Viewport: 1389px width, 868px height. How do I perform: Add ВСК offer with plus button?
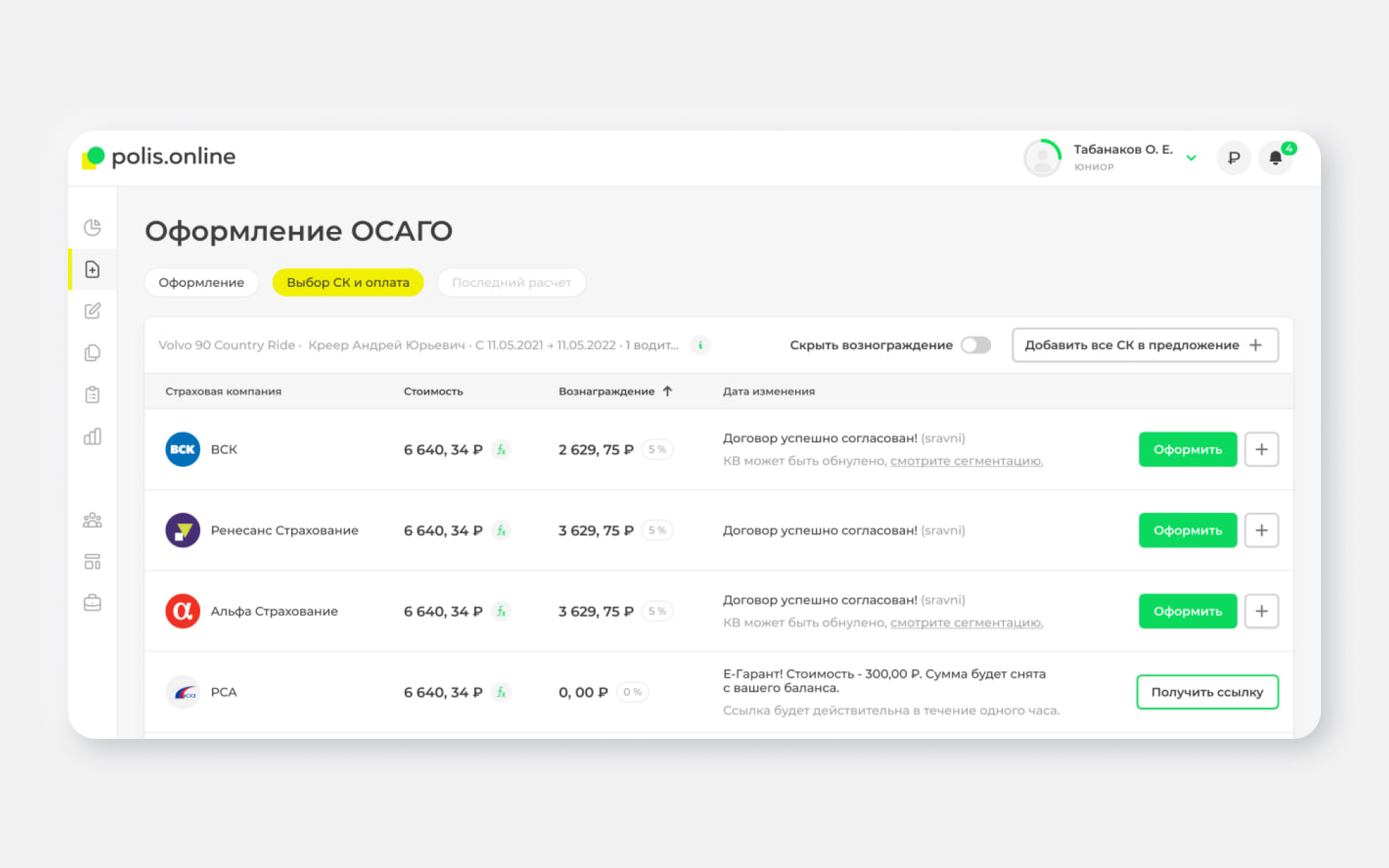tap(1261, 449)
